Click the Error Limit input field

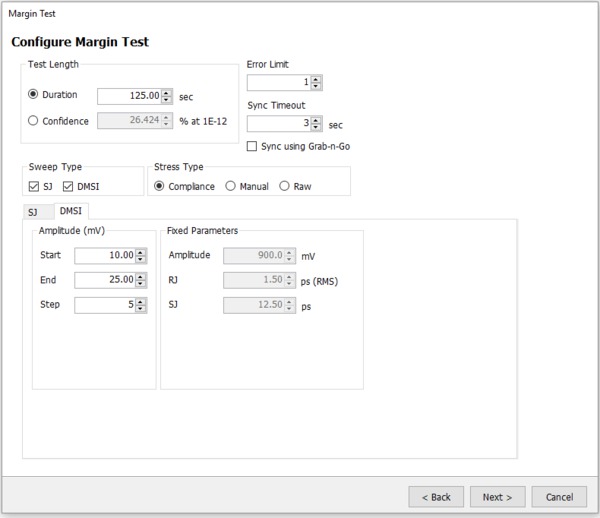279,82
